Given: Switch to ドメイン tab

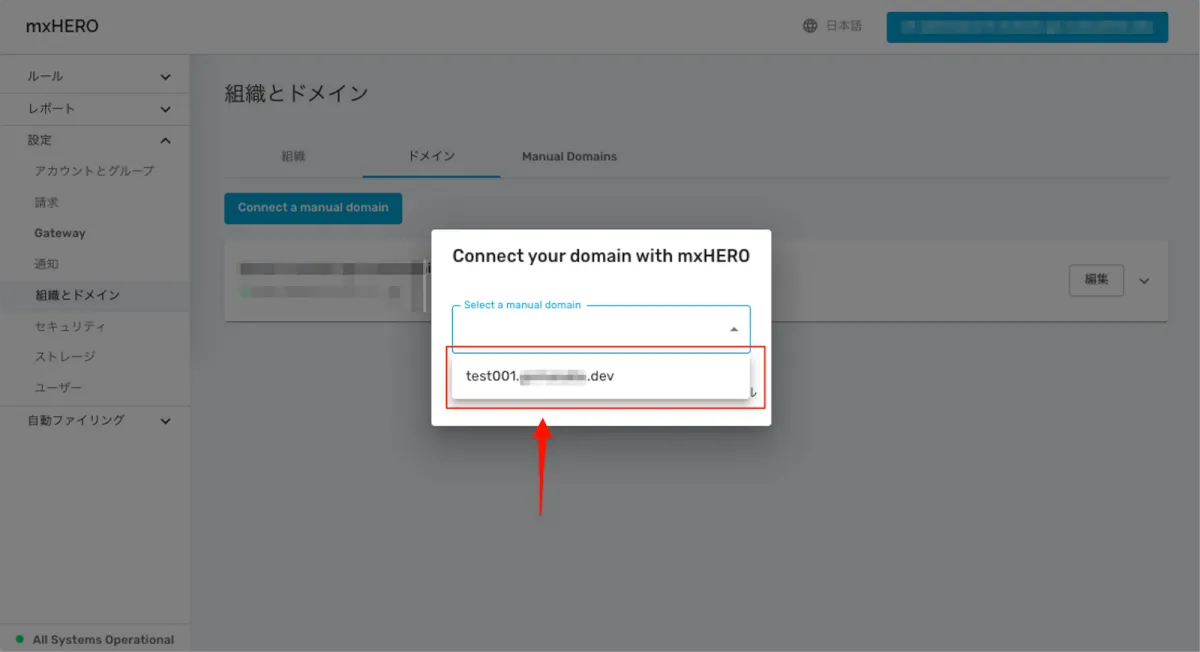Looking at the screenshot, I should pos(431,157).
